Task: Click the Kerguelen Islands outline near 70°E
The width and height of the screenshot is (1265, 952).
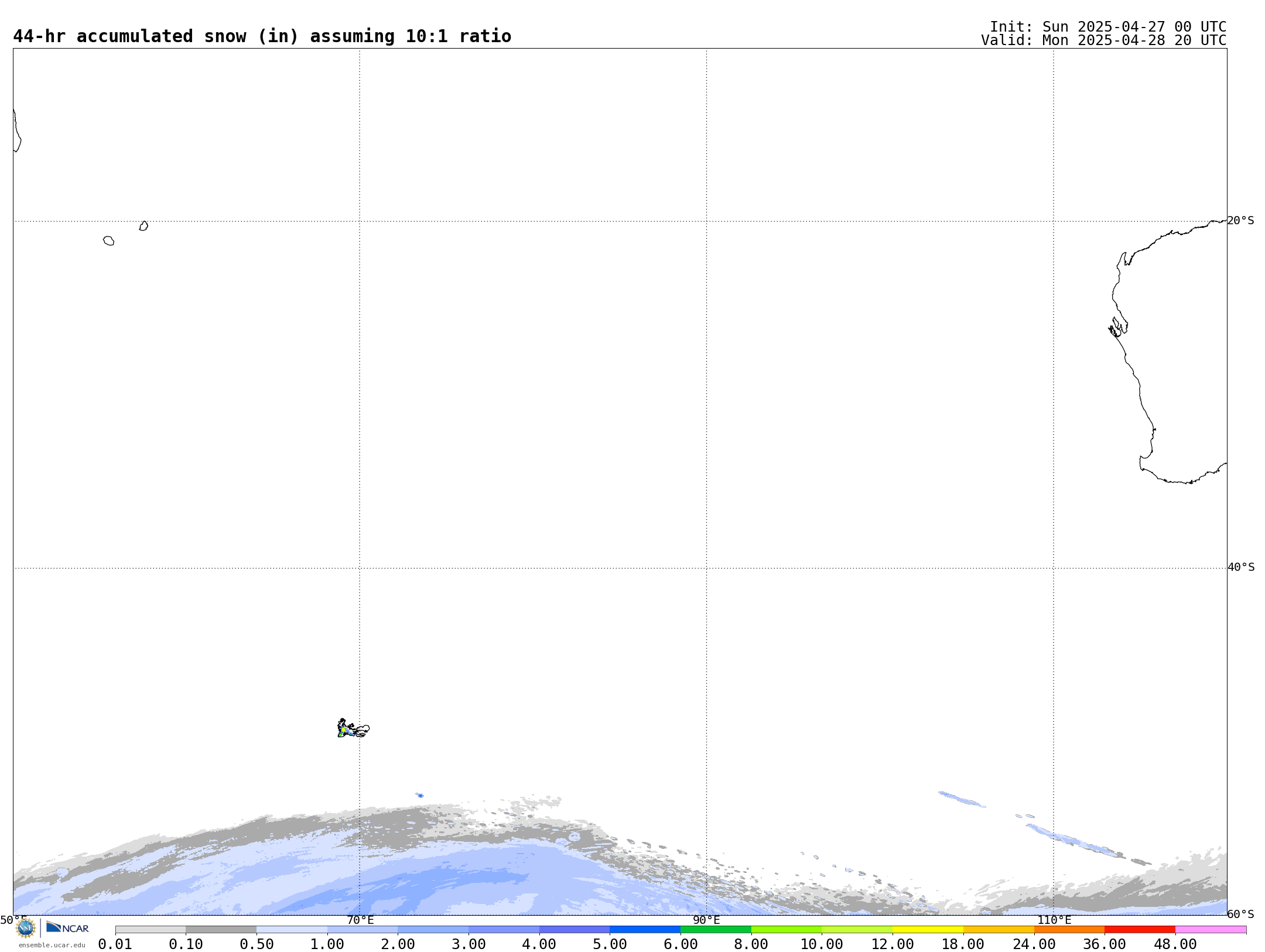Action: point(353,728)
